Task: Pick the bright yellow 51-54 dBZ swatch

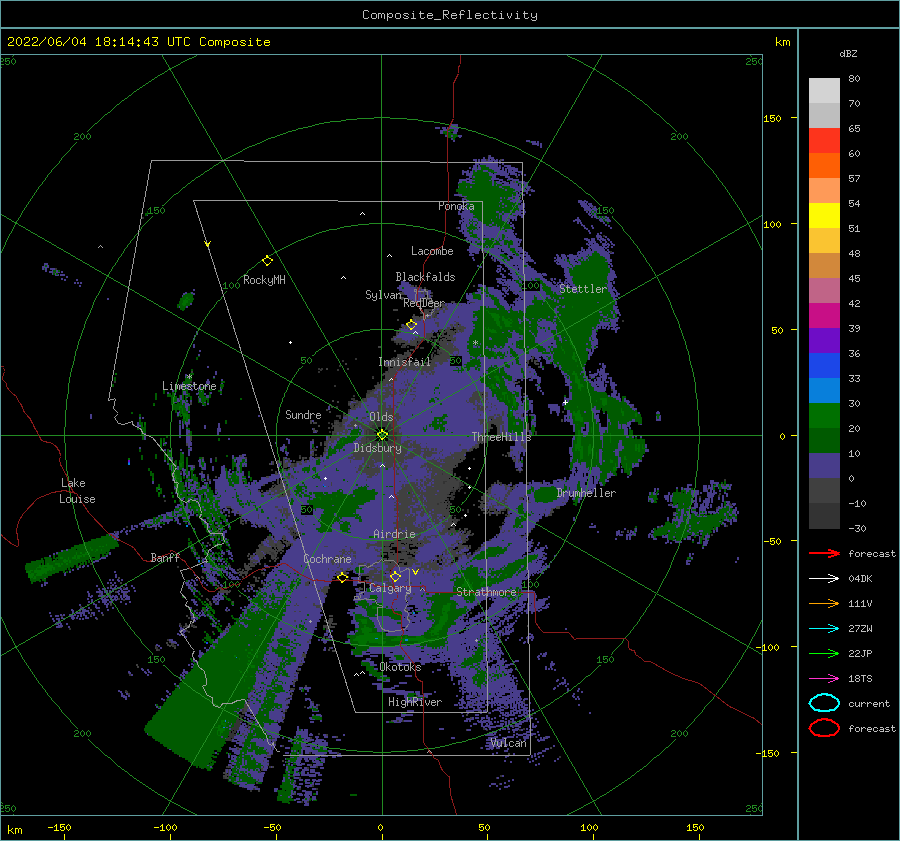Action: [x=824, y=216]
